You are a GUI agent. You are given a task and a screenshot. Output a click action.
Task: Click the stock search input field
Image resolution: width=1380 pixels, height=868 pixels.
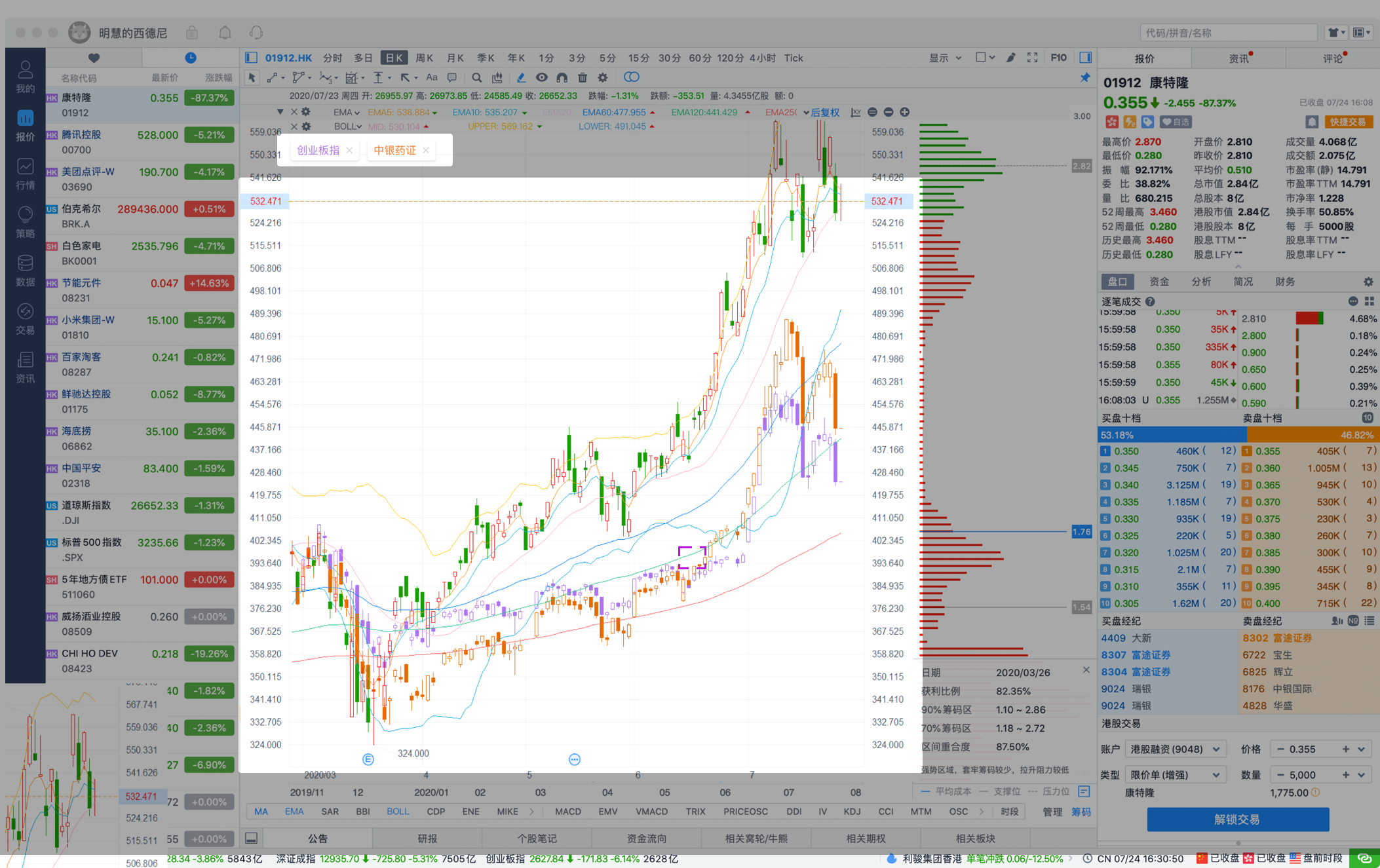coord(1229,32)
